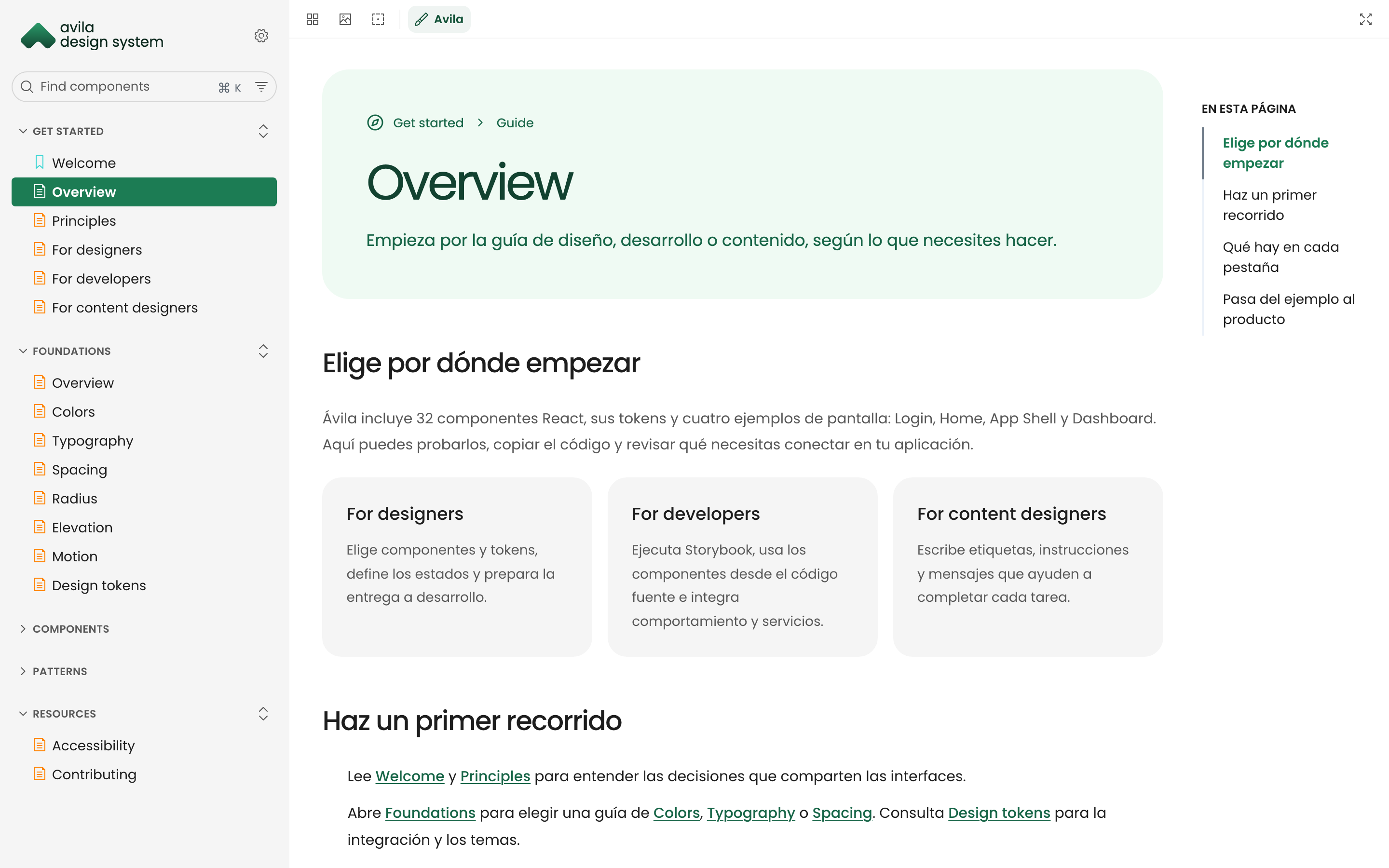
Task: Click the compass icon in breadcrumb
Action: point(375,122)
